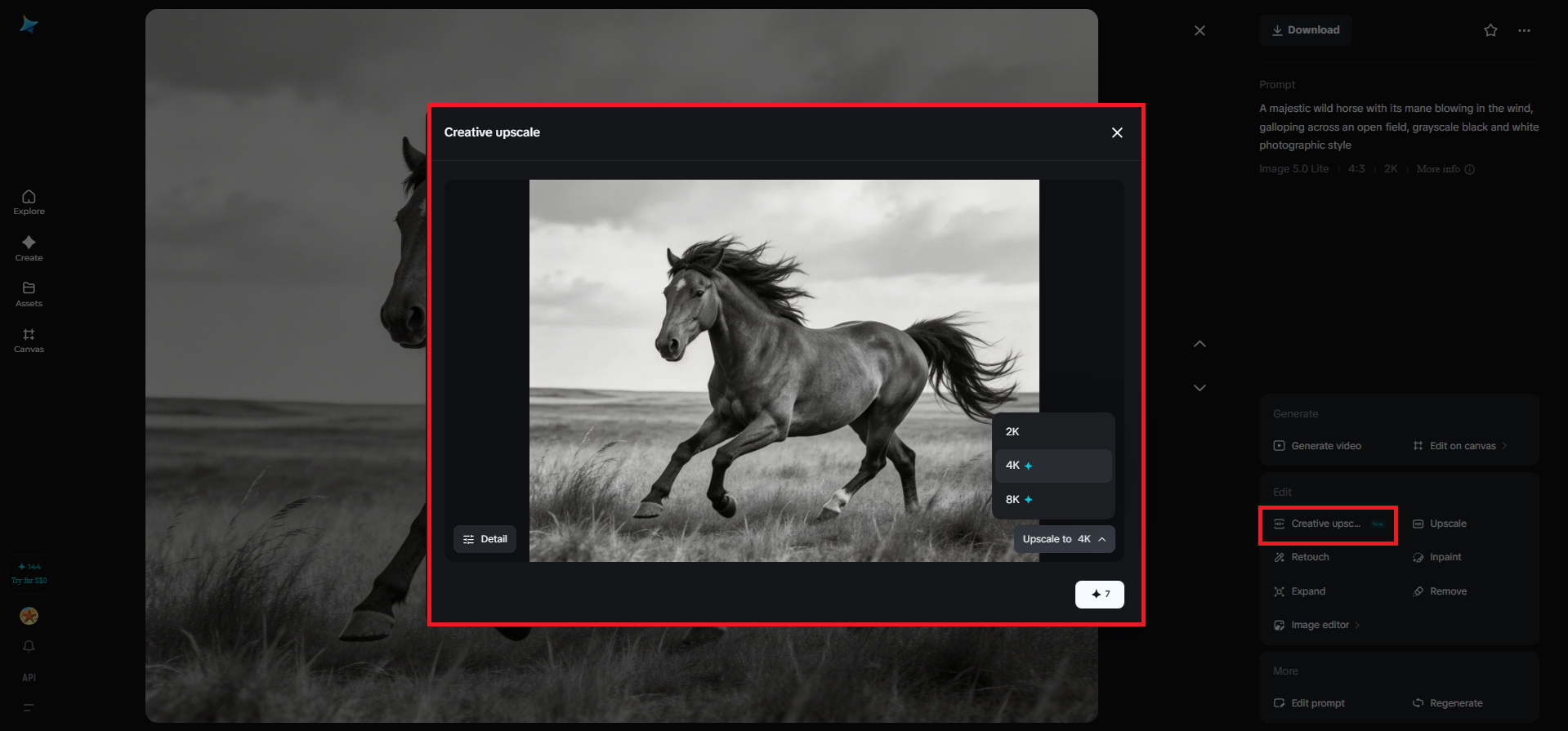Select the Retouch tool
Image resolution: width=1568 pixels, height=731 pixels.
tap(1301, 557)
